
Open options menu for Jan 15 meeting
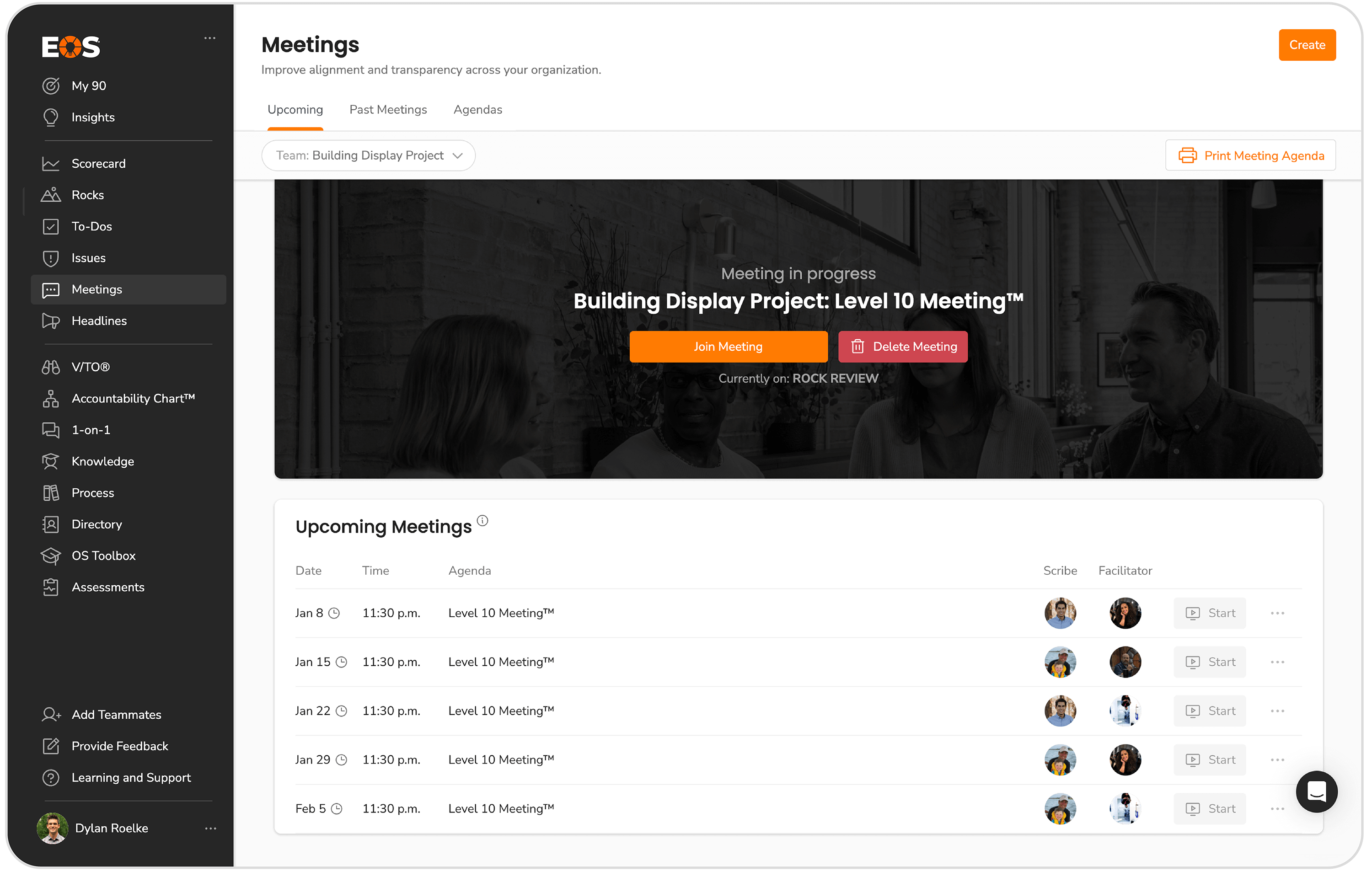point(1277,662)
